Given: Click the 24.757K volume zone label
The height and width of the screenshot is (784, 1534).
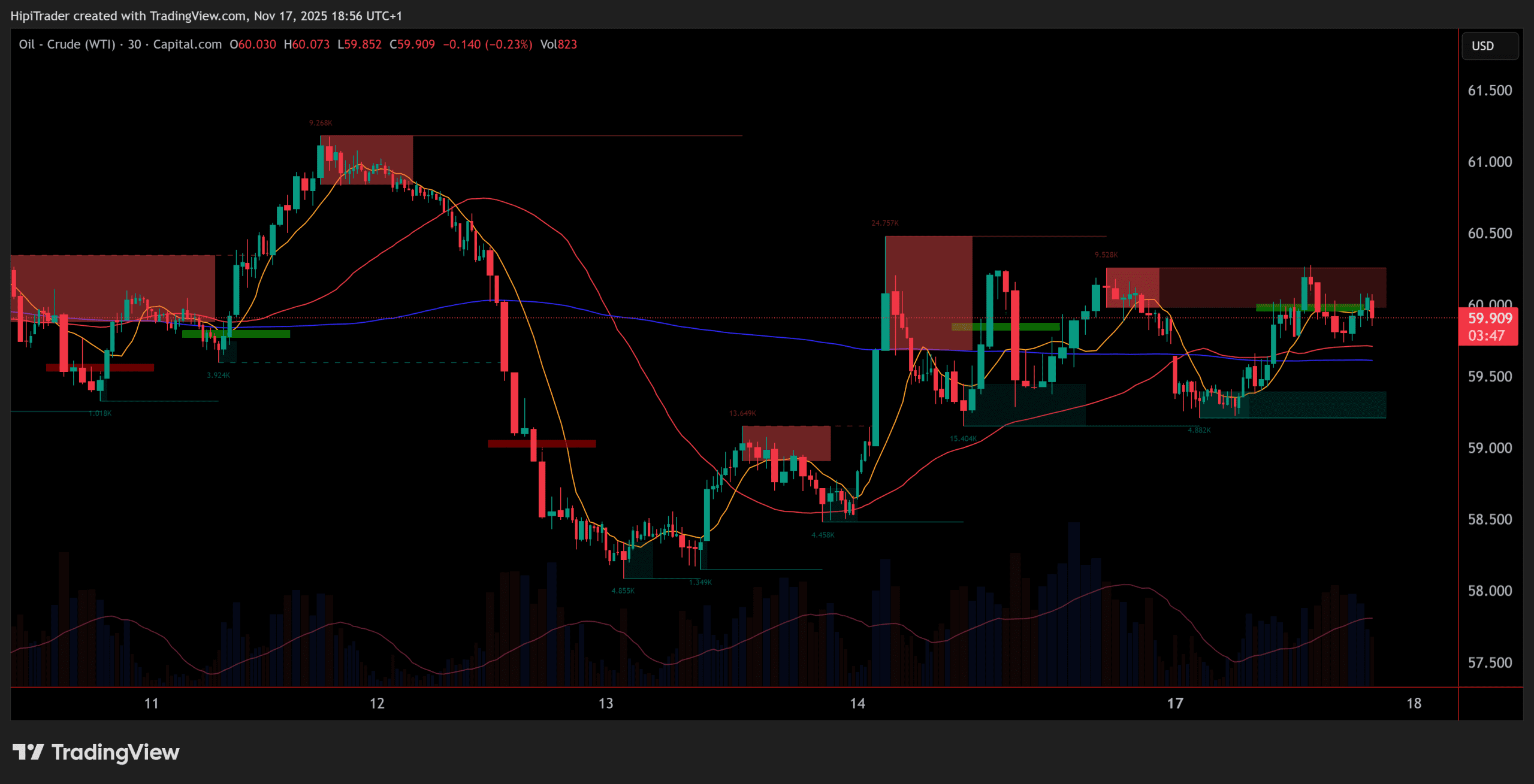Looking at the screenshot, I should tap(884, 223).
